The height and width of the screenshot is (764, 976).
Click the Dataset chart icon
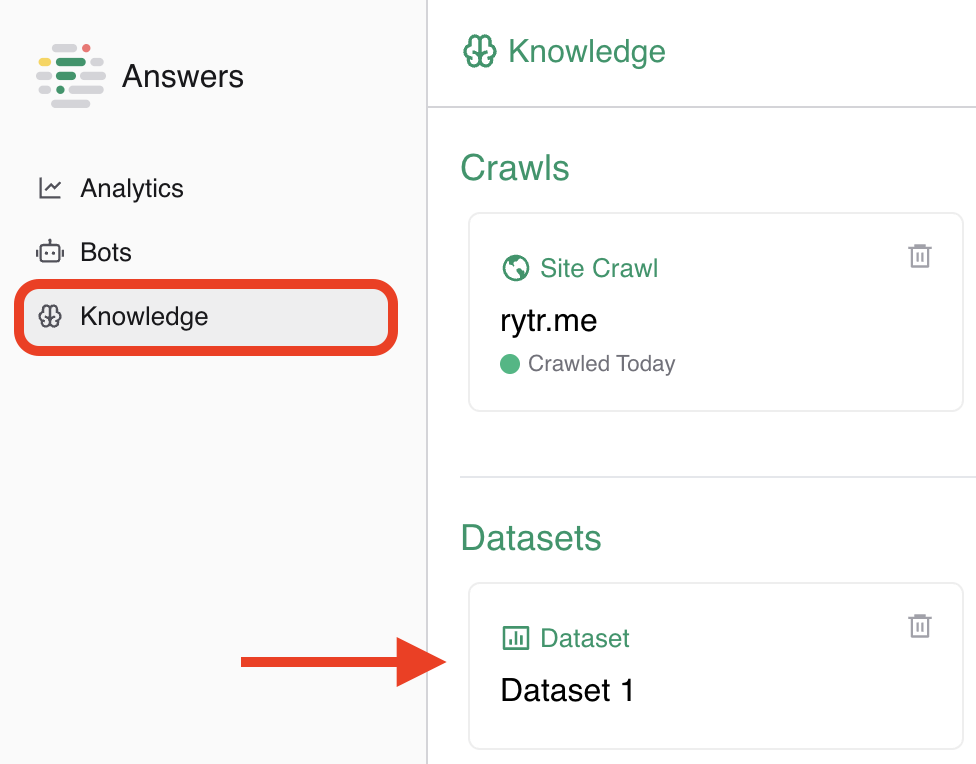[515, 638]
